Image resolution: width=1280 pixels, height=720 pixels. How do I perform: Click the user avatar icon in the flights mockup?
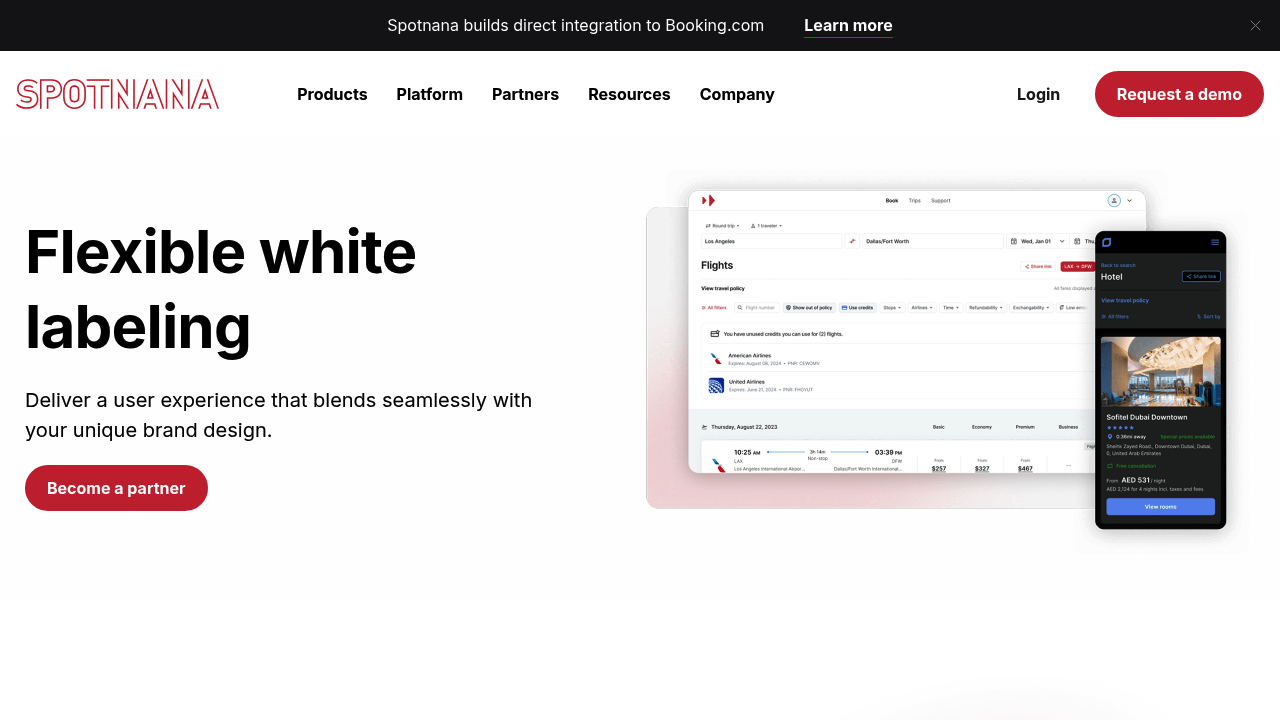[1114, 201]
